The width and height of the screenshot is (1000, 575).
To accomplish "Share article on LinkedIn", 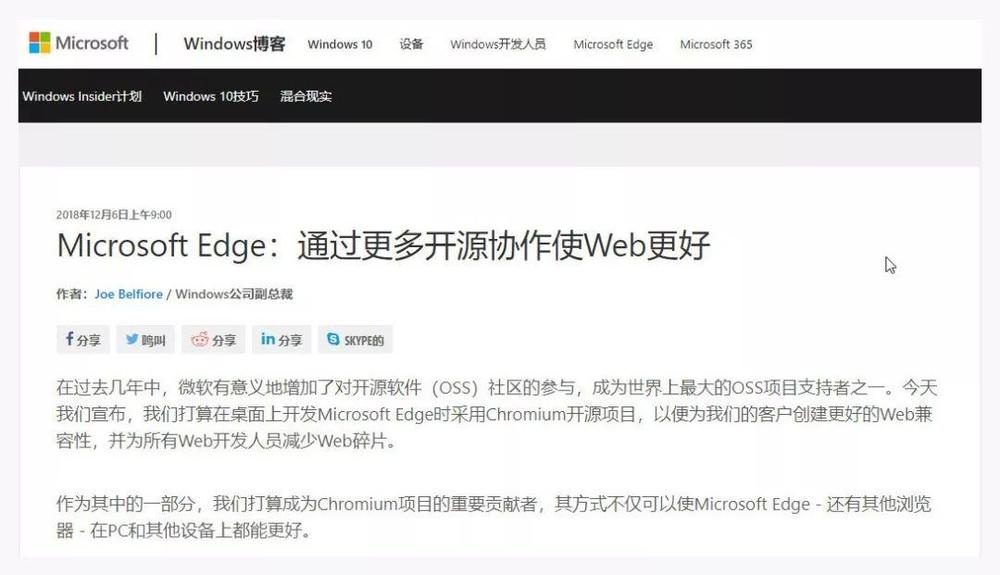I will click(x=281, y=339).
